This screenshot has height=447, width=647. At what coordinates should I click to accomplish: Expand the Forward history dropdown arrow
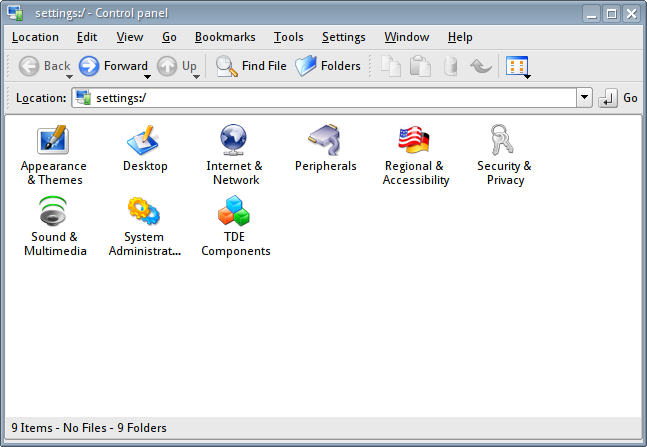(147, 77)
